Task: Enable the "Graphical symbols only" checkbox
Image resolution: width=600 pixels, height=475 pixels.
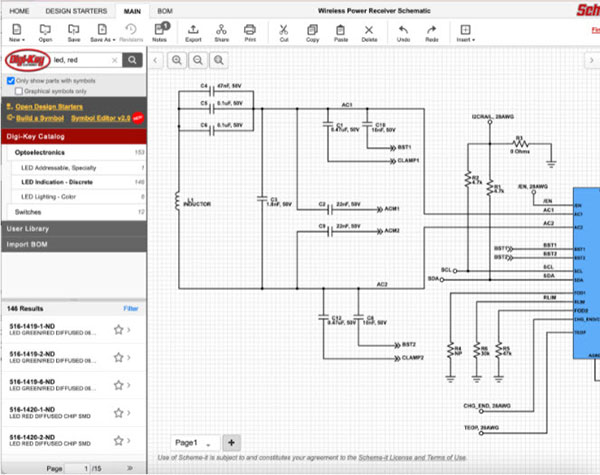Action: (21, 90)
